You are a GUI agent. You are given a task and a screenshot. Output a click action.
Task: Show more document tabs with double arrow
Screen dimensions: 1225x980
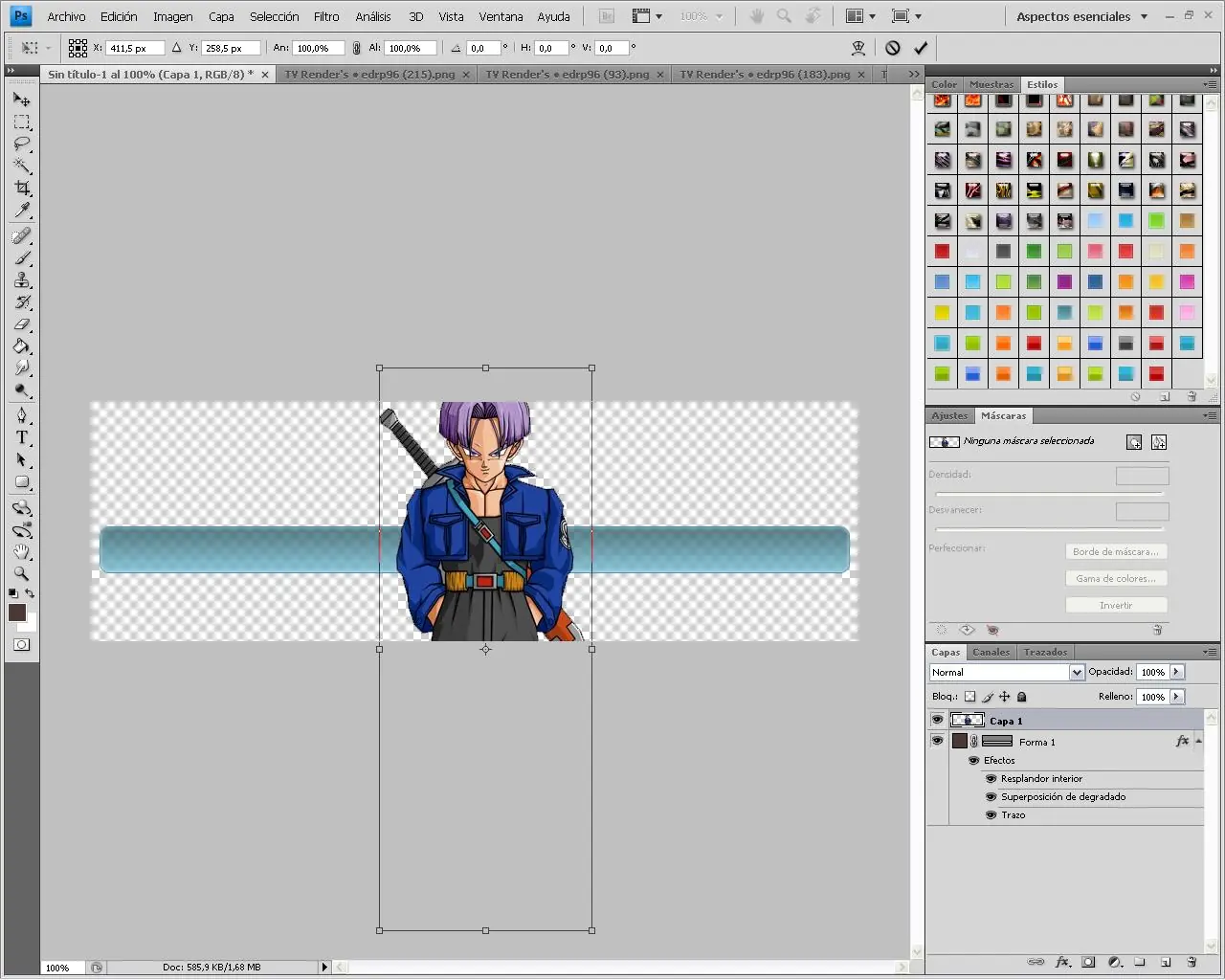pos(914,74)
